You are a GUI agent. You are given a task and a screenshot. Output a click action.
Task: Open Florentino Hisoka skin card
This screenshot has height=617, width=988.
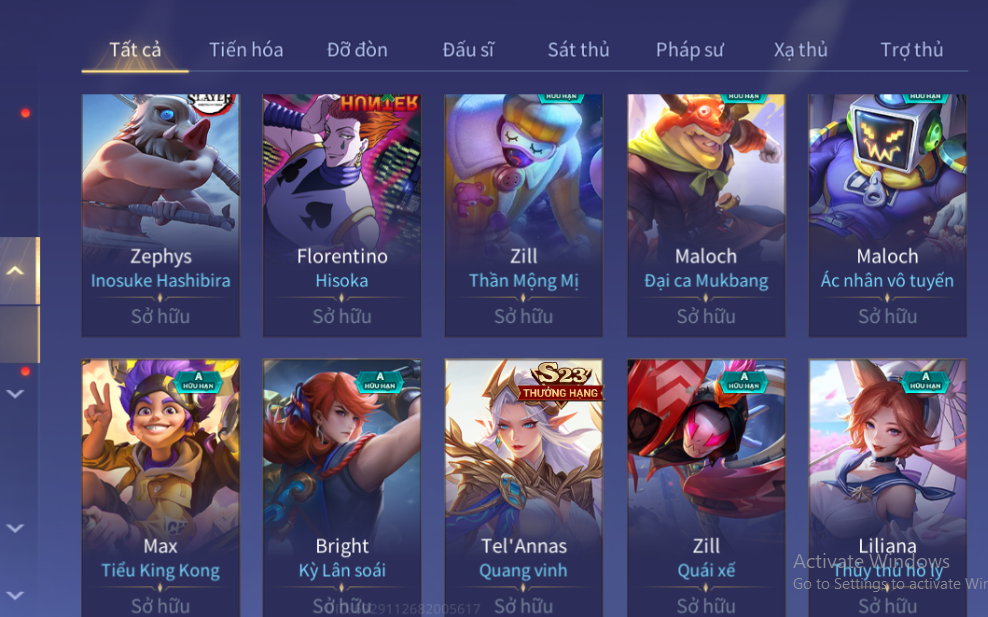[342, 215]
